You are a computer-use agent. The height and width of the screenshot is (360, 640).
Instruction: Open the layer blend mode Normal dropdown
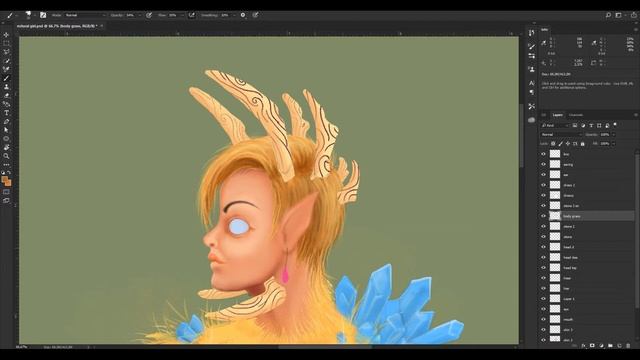tap(561, 134)
